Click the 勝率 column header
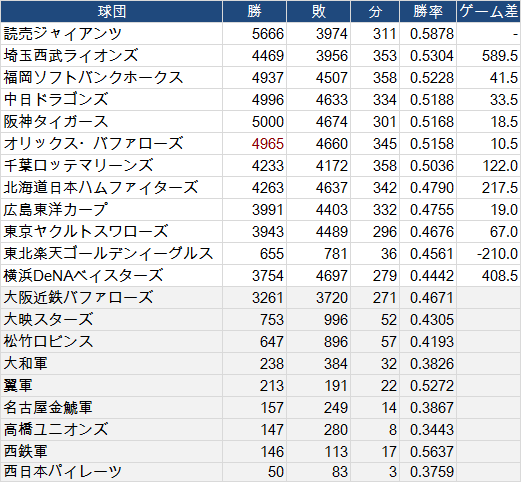Screen dimensions: 521x482 (x=428, y=12)
